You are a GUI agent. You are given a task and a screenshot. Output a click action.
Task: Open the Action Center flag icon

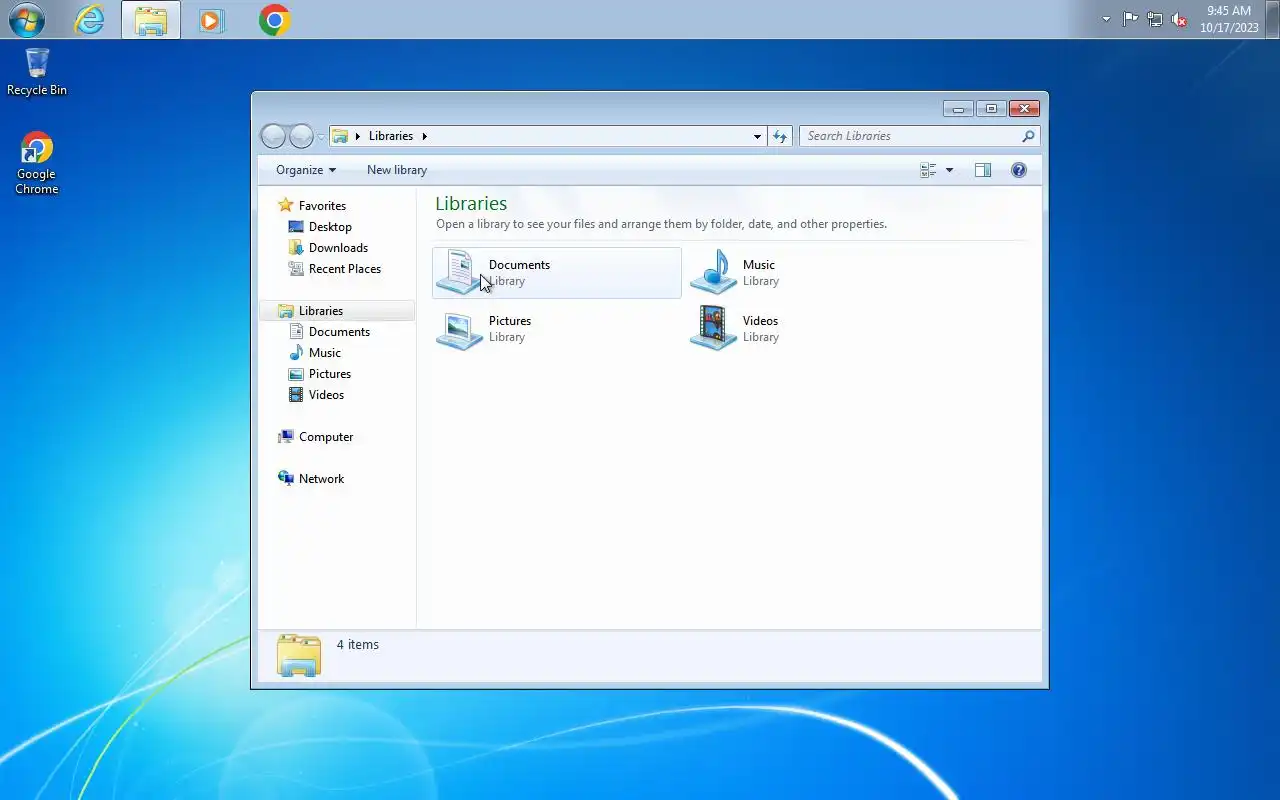(x=1131, y=19)
